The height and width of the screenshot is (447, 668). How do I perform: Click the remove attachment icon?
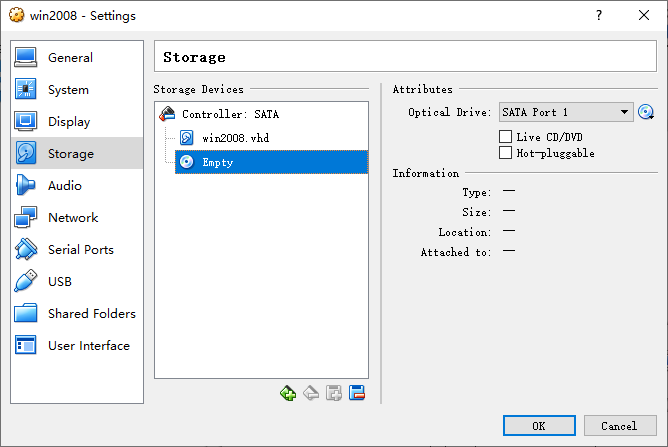coord(357,393)
